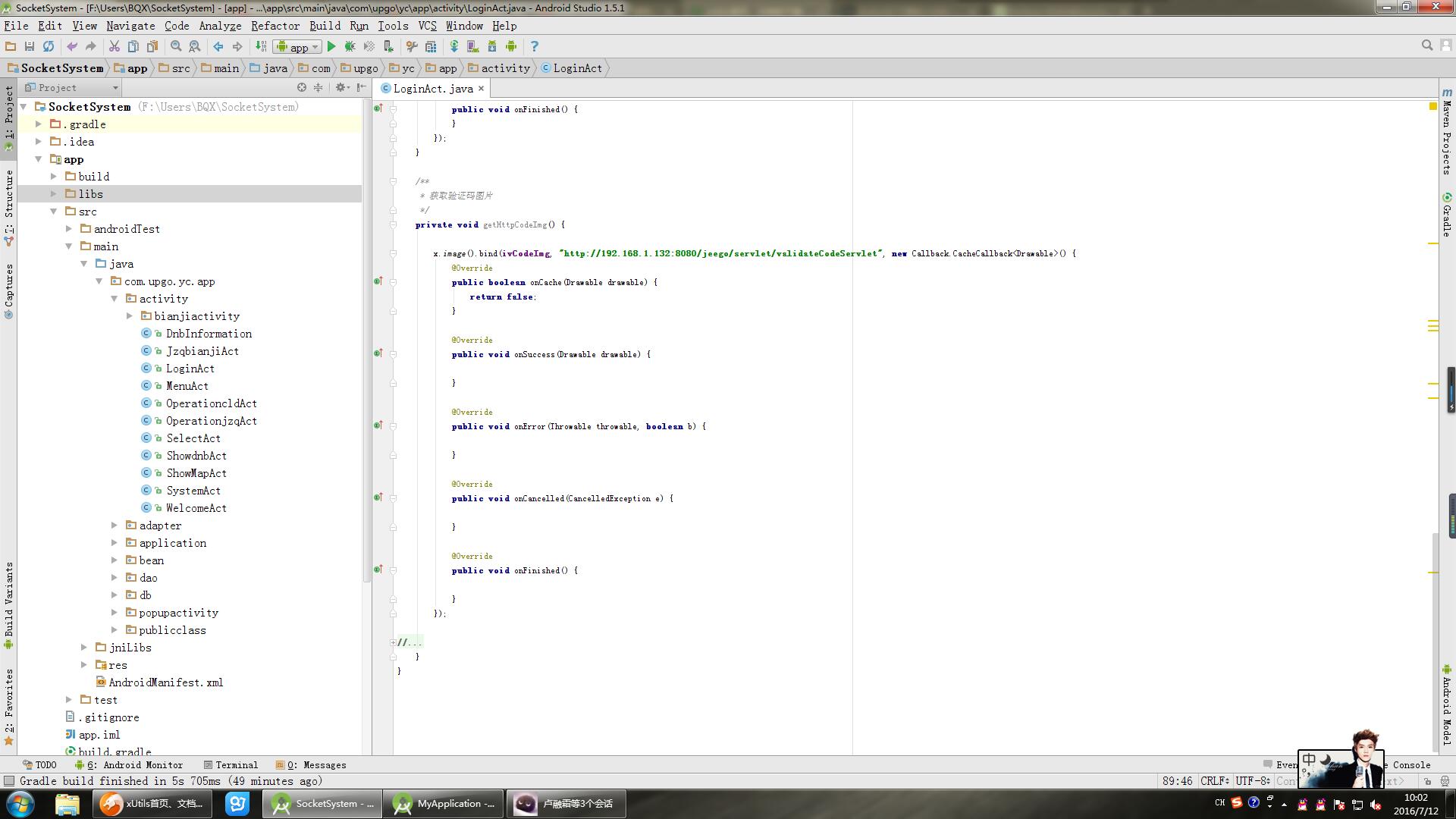The height and width of the screenshot is (819, 1456).
Task: Open the Terminal tool tab
Action: click(x=231, y=765)
